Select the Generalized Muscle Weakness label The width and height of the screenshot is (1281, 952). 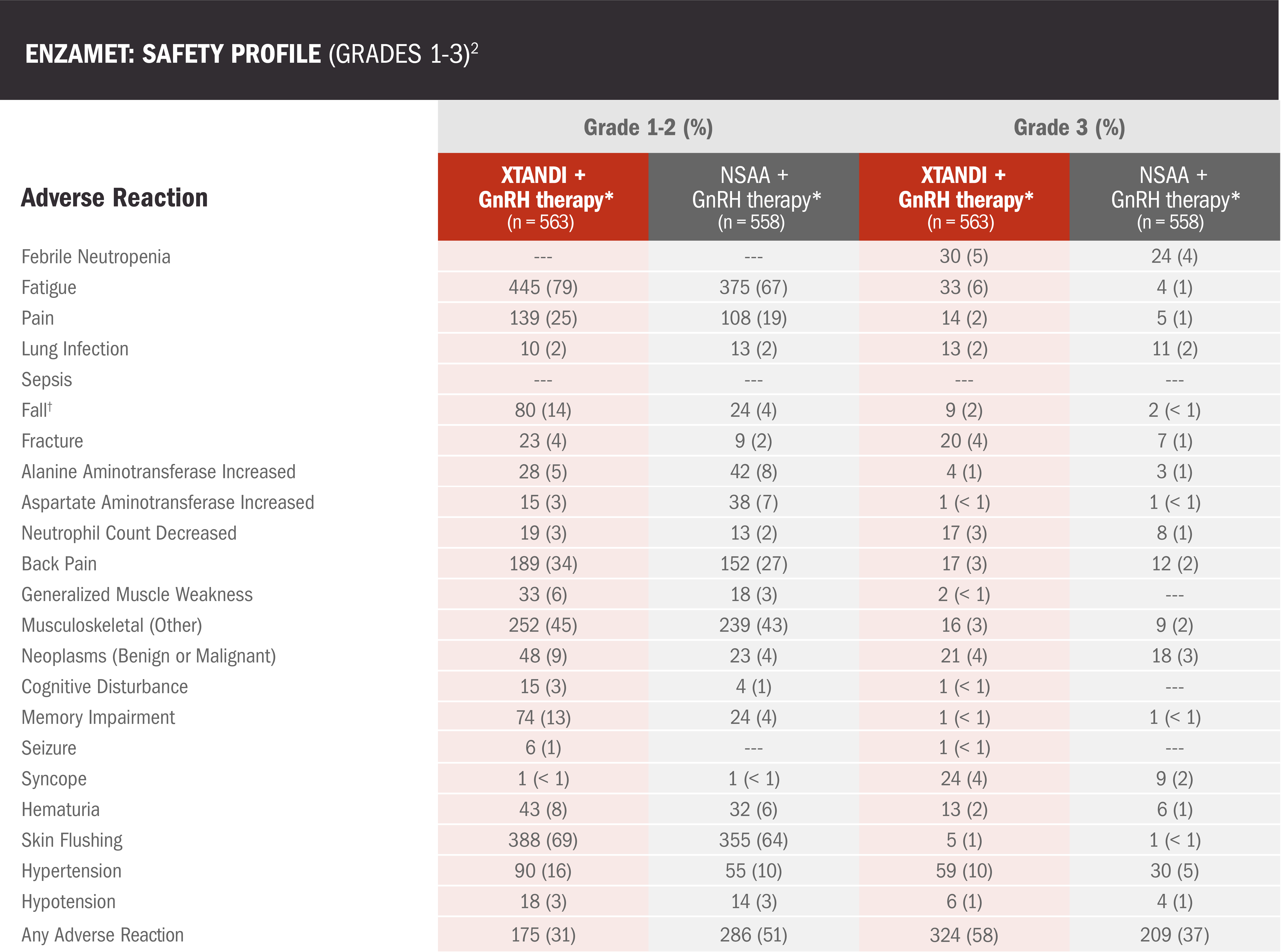pyautogui.click(x=137, y=595)
